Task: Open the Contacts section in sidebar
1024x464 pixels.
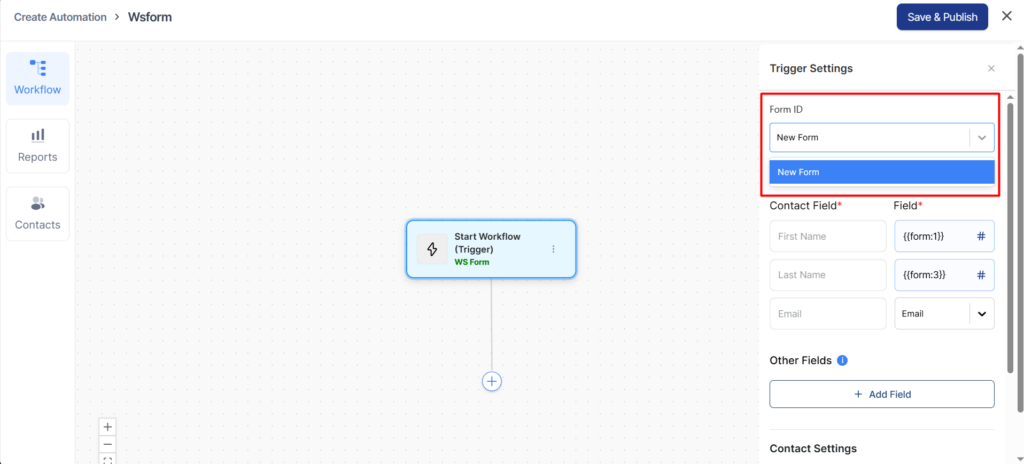Action: (37, 213)
